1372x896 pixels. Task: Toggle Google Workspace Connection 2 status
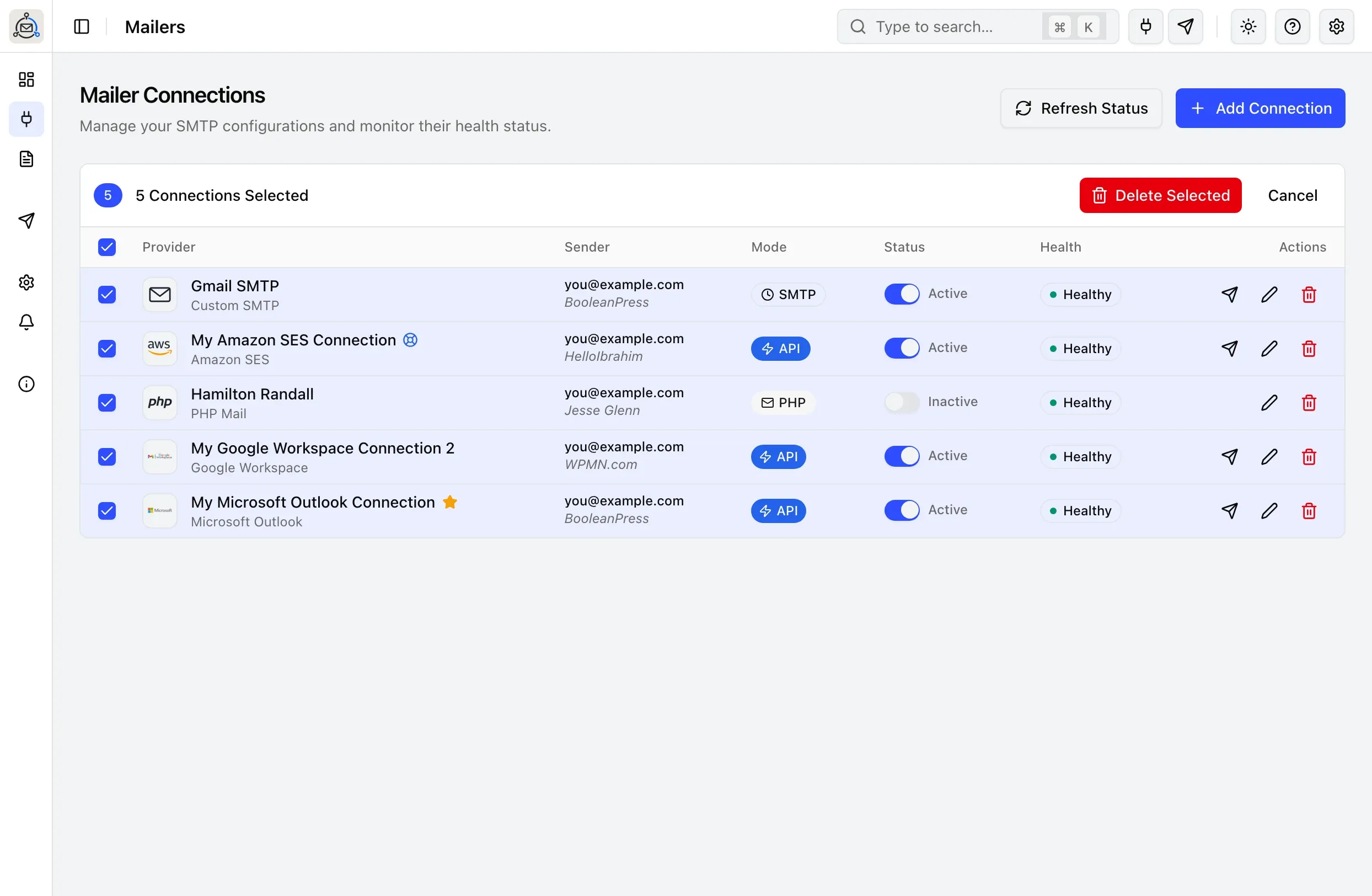[902, 456]
